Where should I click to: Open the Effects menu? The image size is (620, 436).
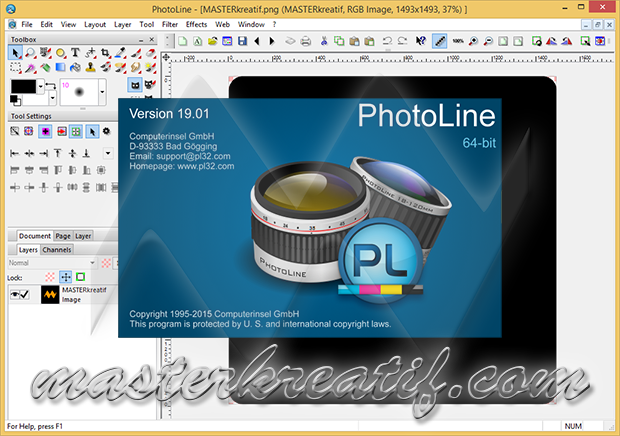(x=197, y=25)
